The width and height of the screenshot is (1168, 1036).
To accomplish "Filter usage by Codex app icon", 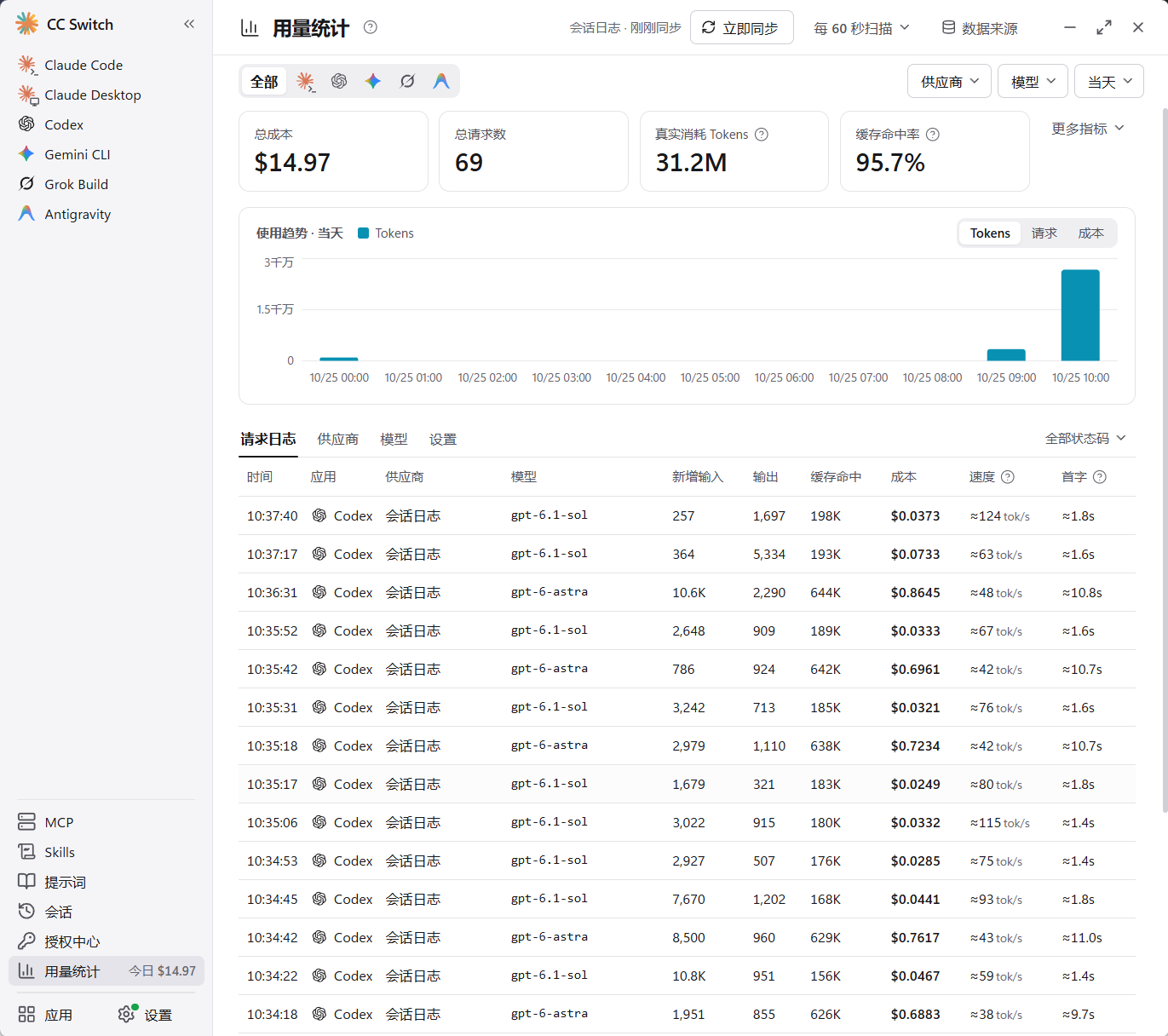I will point(339,81).
